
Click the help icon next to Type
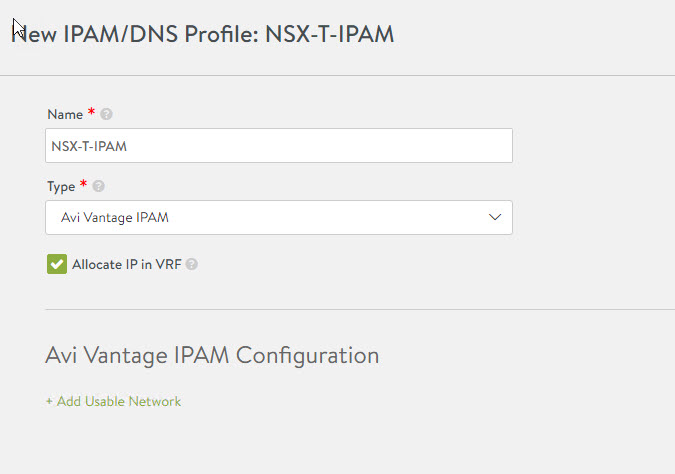[x=99, y=186]
